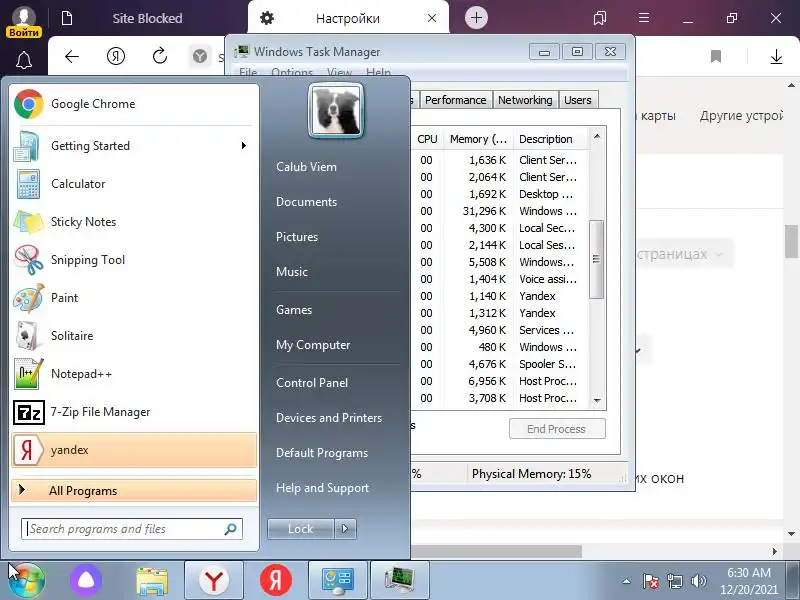
Task: Click the Action Center flag tray icon
Action: point(651,581)
